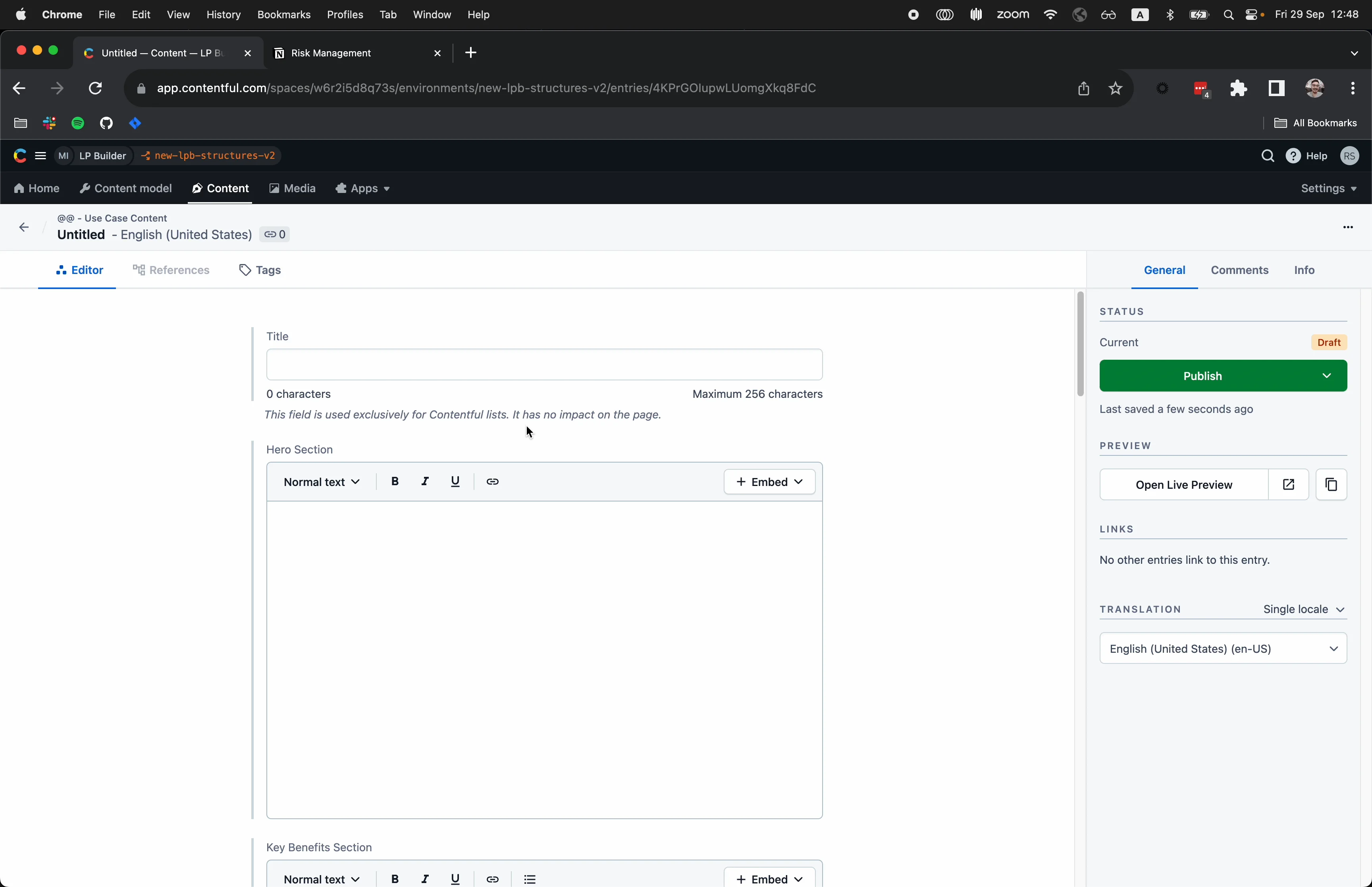Open Zoom menu bar item

click(x=1012, y=14)
